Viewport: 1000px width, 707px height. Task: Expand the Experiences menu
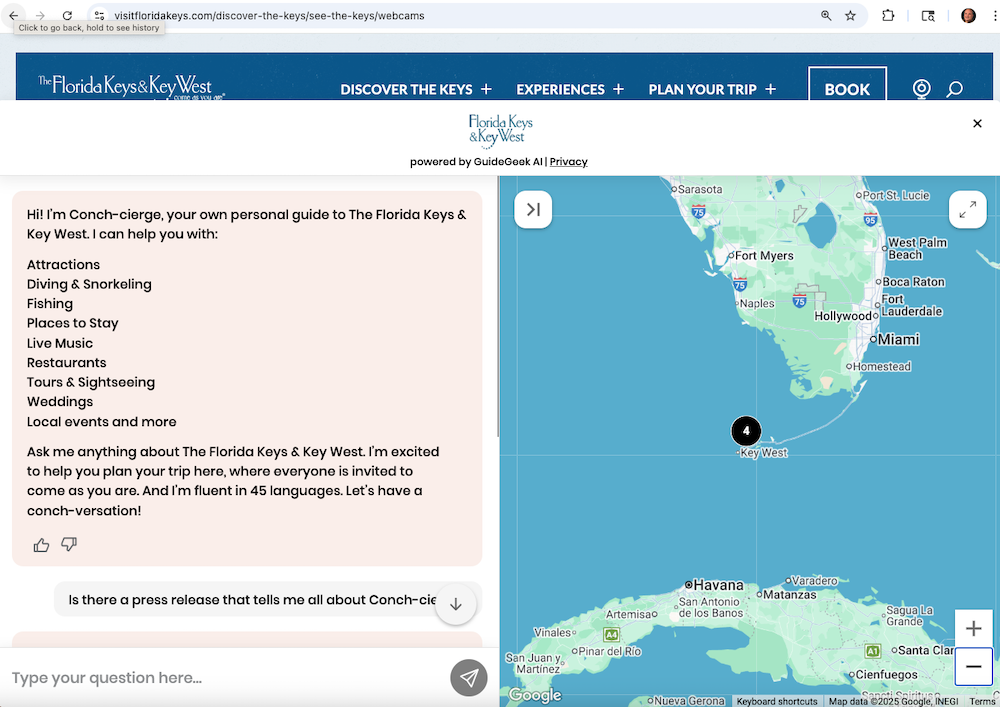pos(570,89)
